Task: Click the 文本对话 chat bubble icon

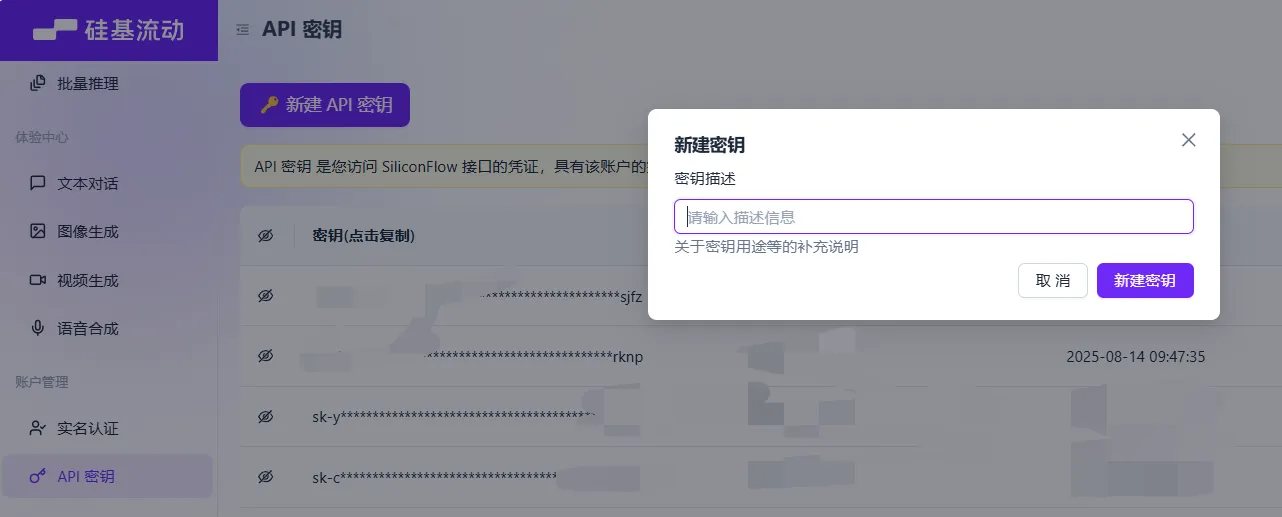Action: pyautogui.click(x=38, y=183)
